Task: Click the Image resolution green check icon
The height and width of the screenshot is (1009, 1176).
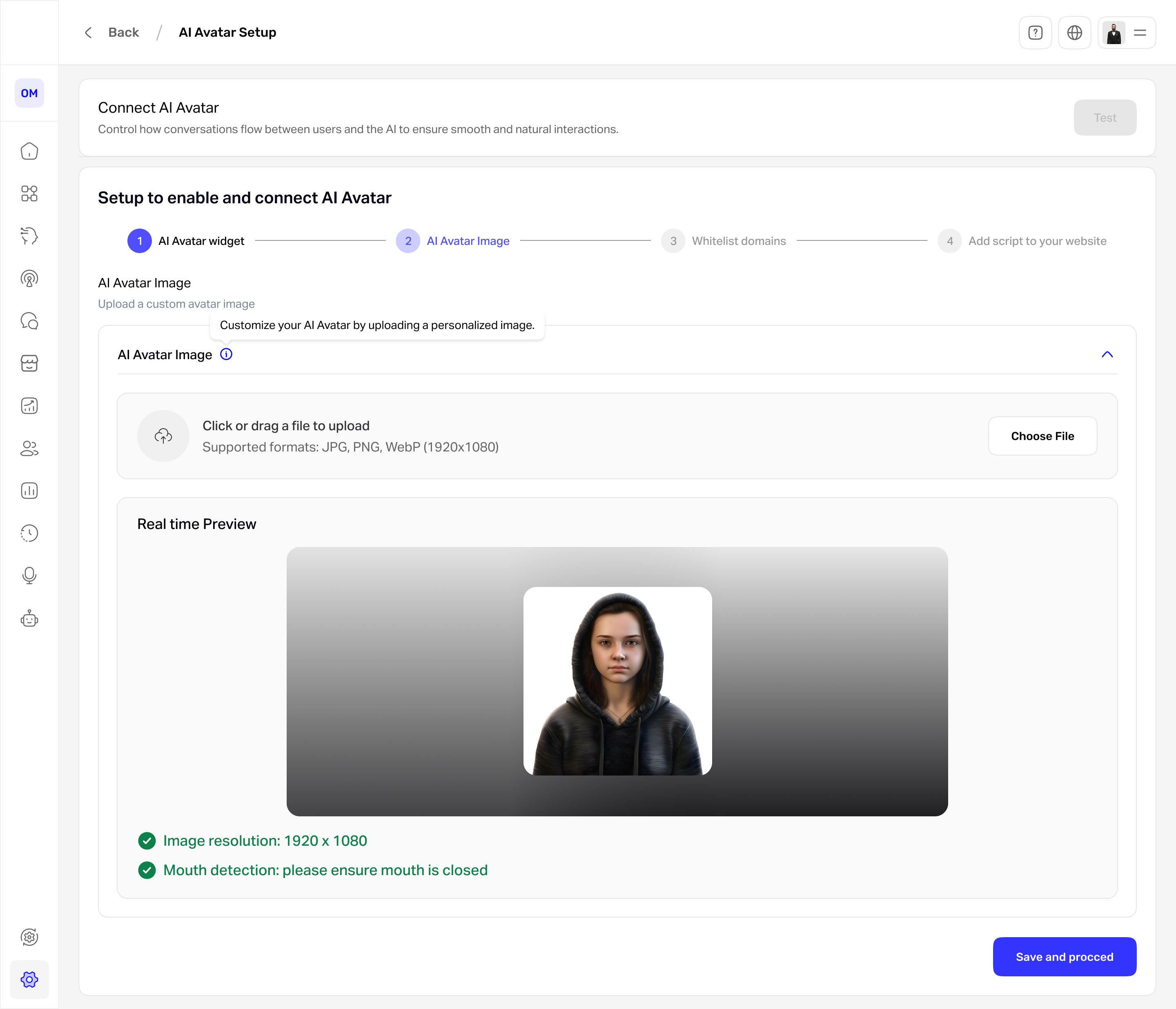Action: [x=147, y=841]
